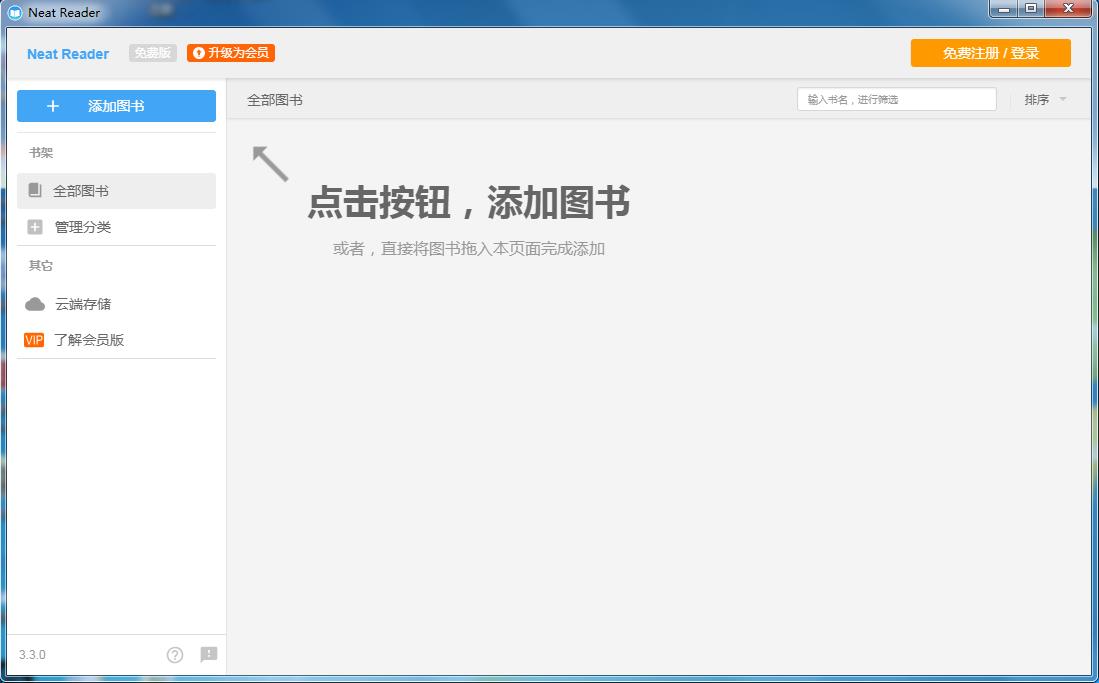Viewport: 1099px width, 683px height.
Task: Click the book name filter input field
Action: tap(896, 99)
